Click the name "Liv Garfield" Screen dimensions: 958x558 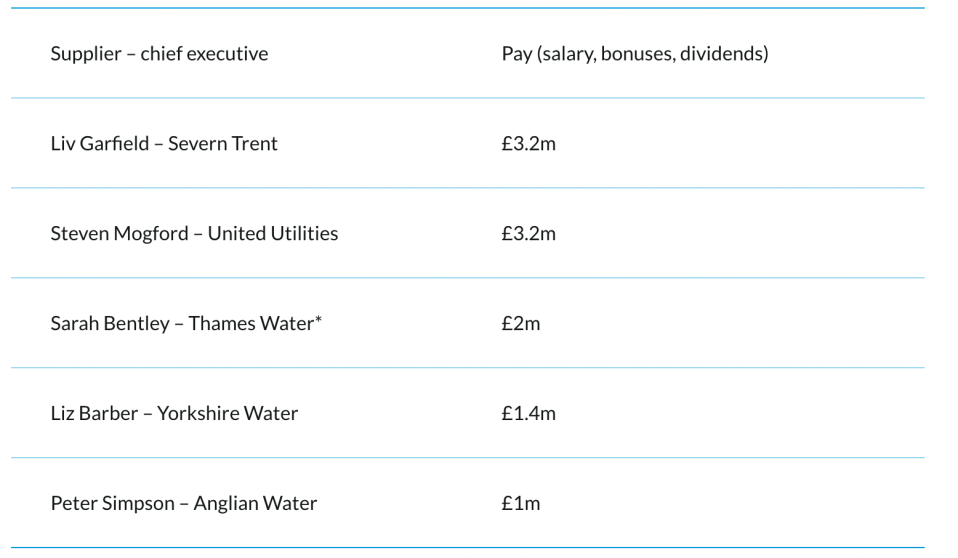pos(95,144)
